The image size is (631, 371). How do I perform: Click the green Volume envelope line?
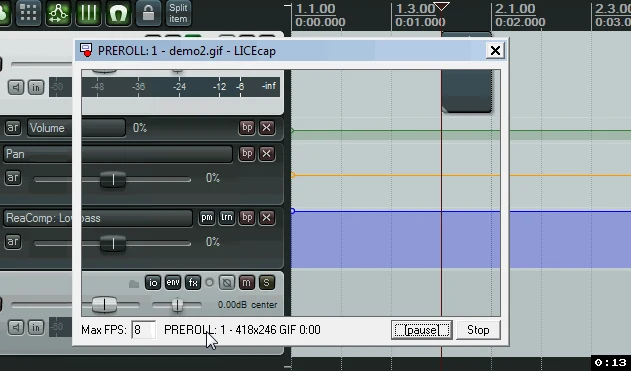click(x=461, y=131)
